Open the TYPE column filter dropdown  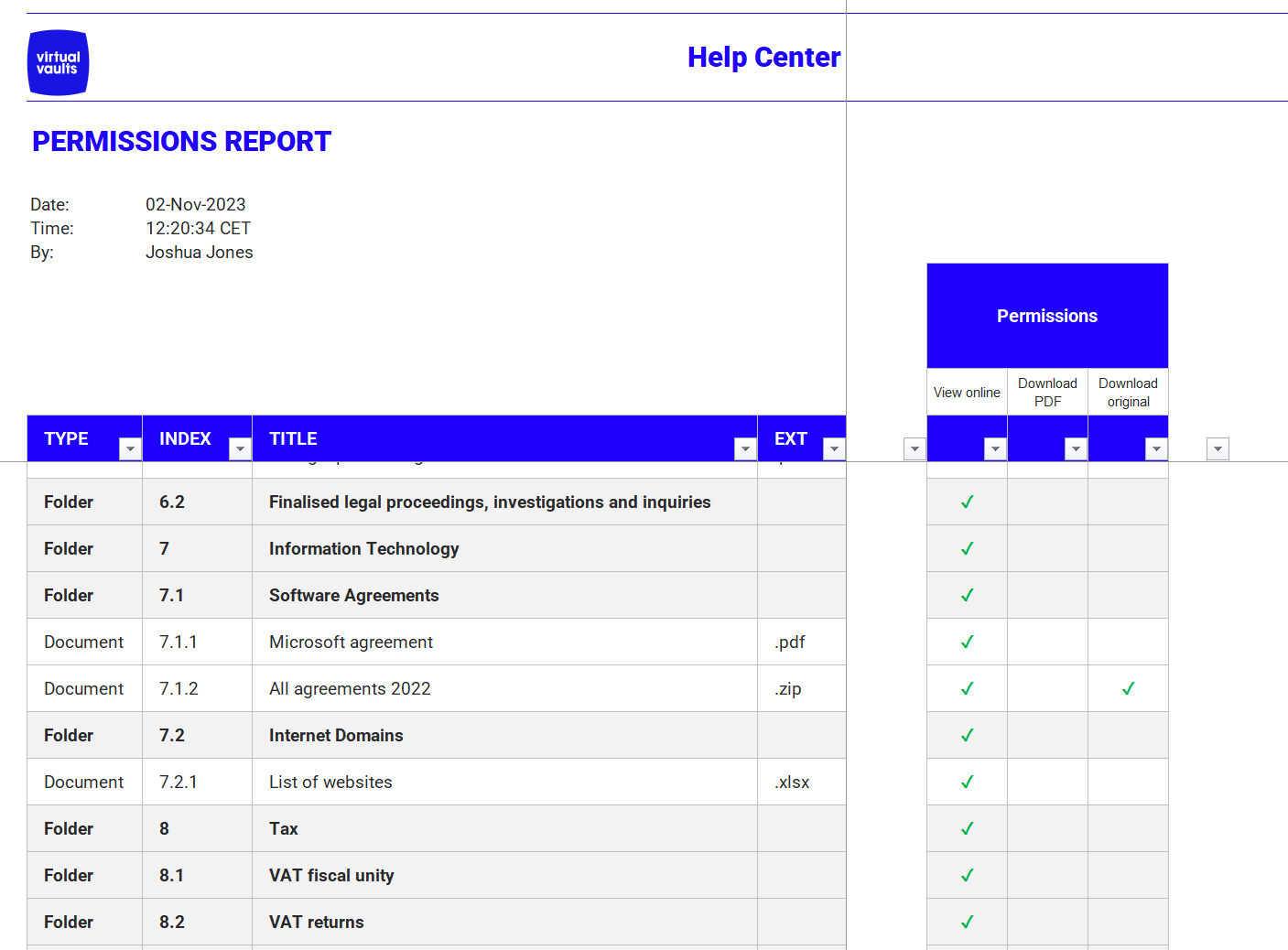tap(130, 448)
